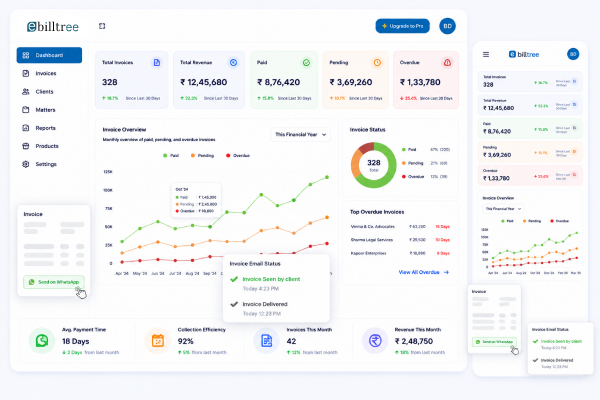
Task: Click the 328 Total donut chart
Action: point(373,165)
